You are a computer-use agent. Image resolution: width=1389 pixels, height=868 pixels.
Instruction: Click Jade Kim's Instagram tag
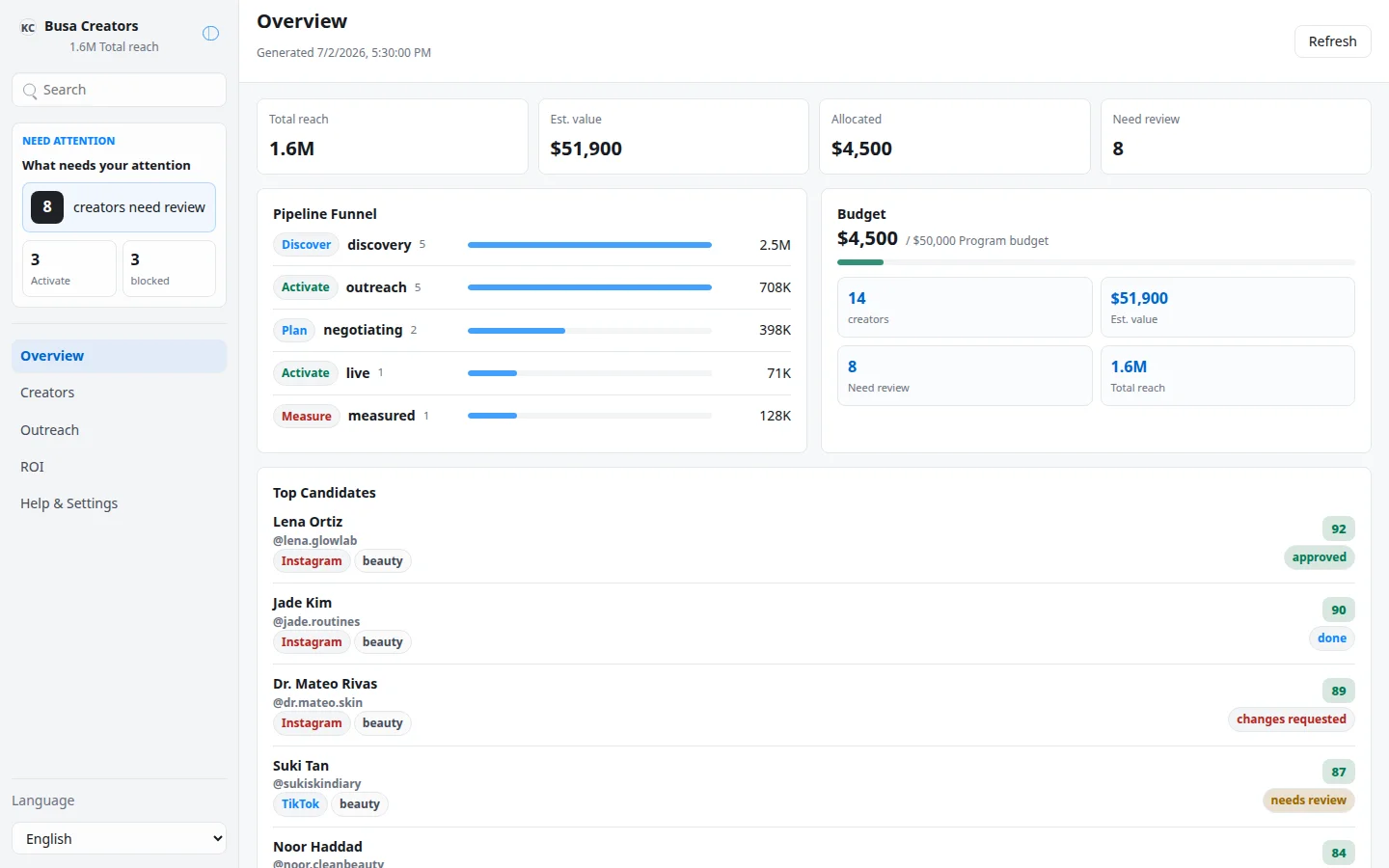pos(312,642)
